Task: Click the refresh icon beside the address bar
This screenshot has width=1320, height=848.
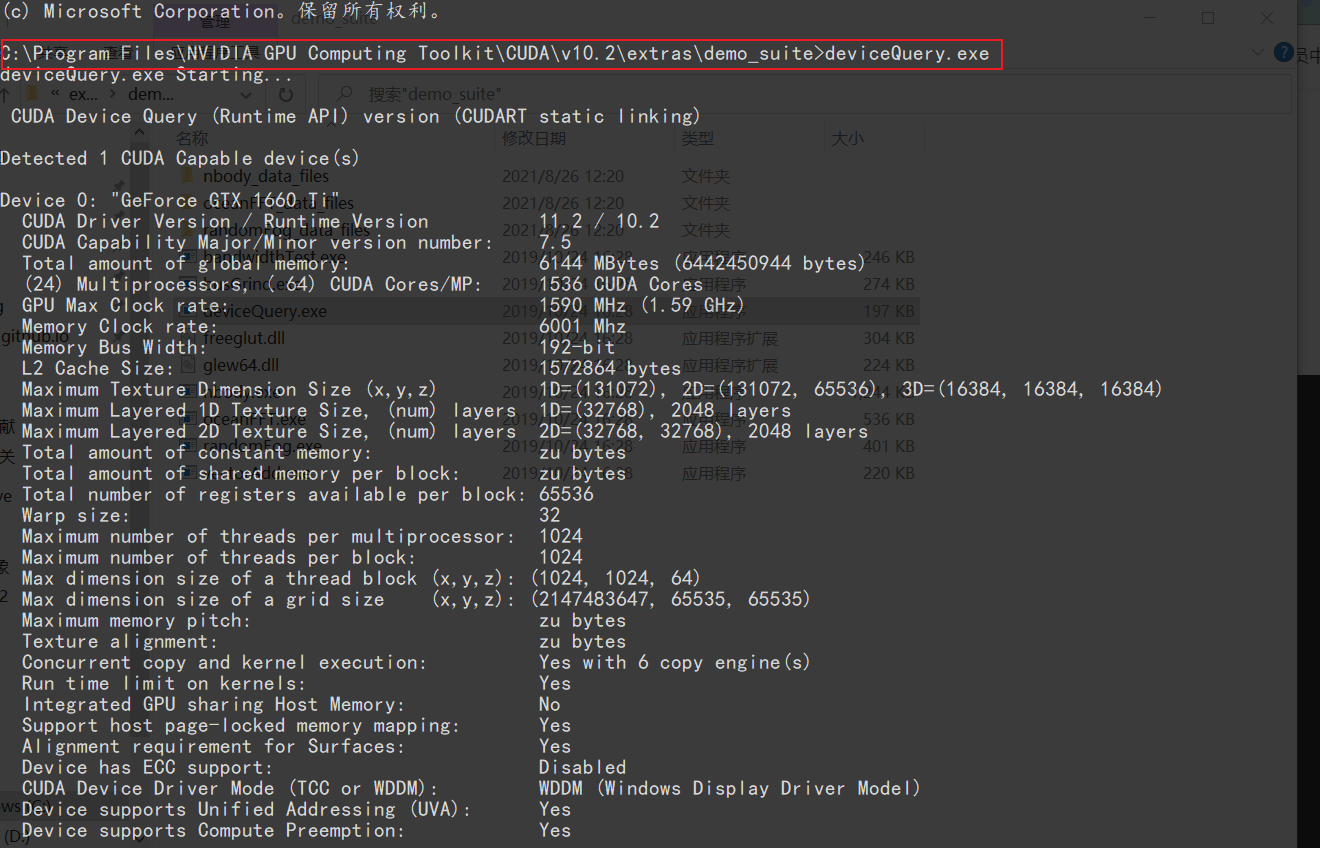Action: [x=287, y=93]
